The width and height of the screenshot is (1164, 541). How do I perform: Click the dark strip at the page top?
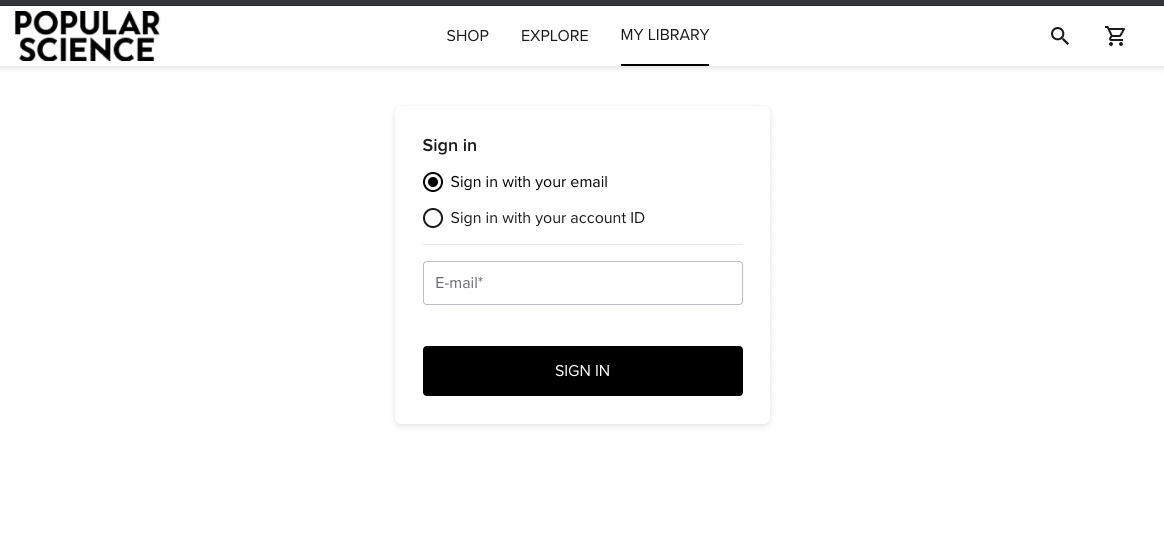pos(582,3)
